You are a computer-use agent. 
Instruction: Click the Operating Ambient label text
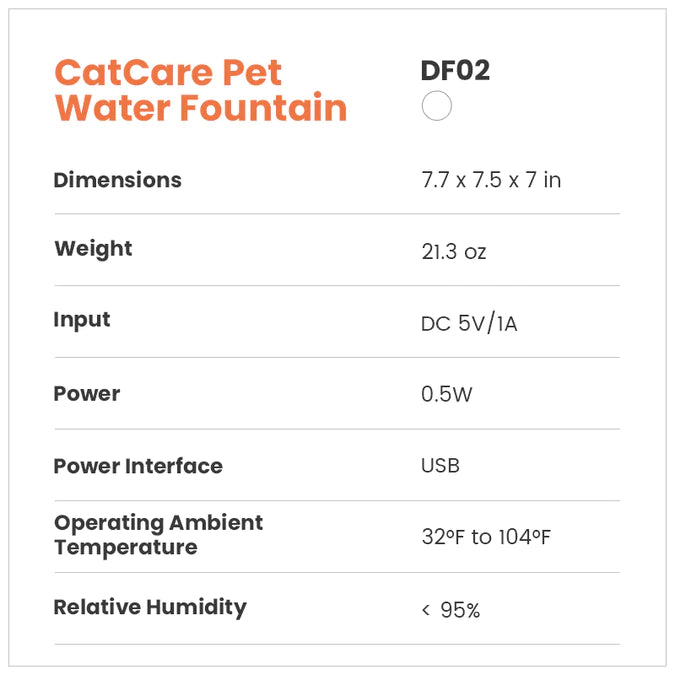point(158,523)
